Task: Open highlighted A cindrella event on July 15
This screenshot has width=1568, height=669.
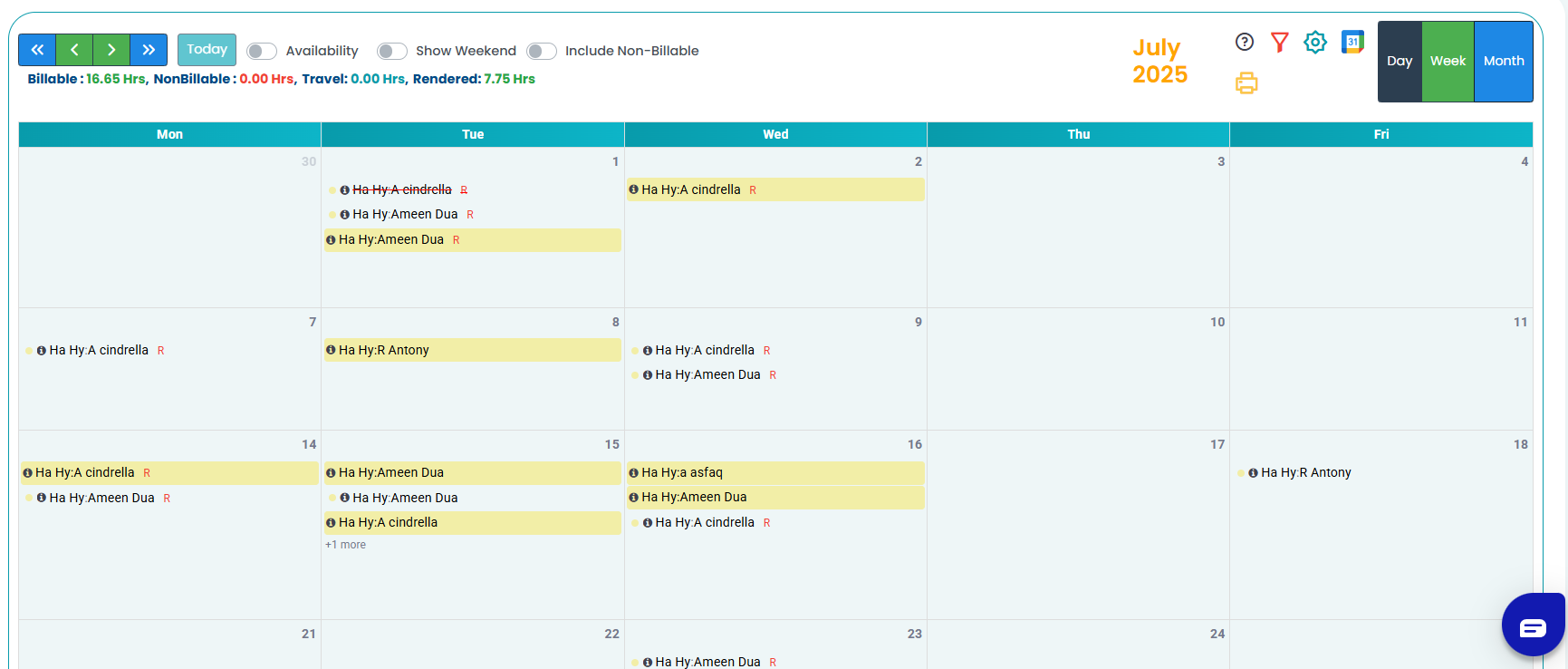Action: pyautogui.click(x=473, y=523)
